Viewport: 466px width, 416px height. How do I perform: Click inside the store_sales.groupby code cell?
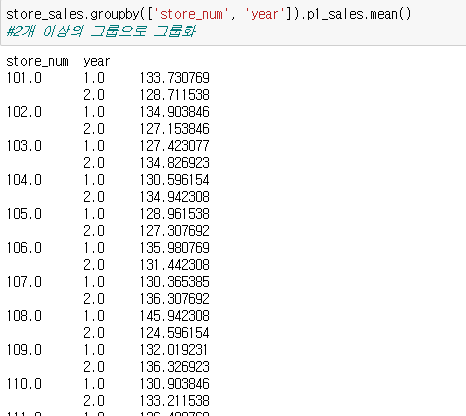pos(233,23)
